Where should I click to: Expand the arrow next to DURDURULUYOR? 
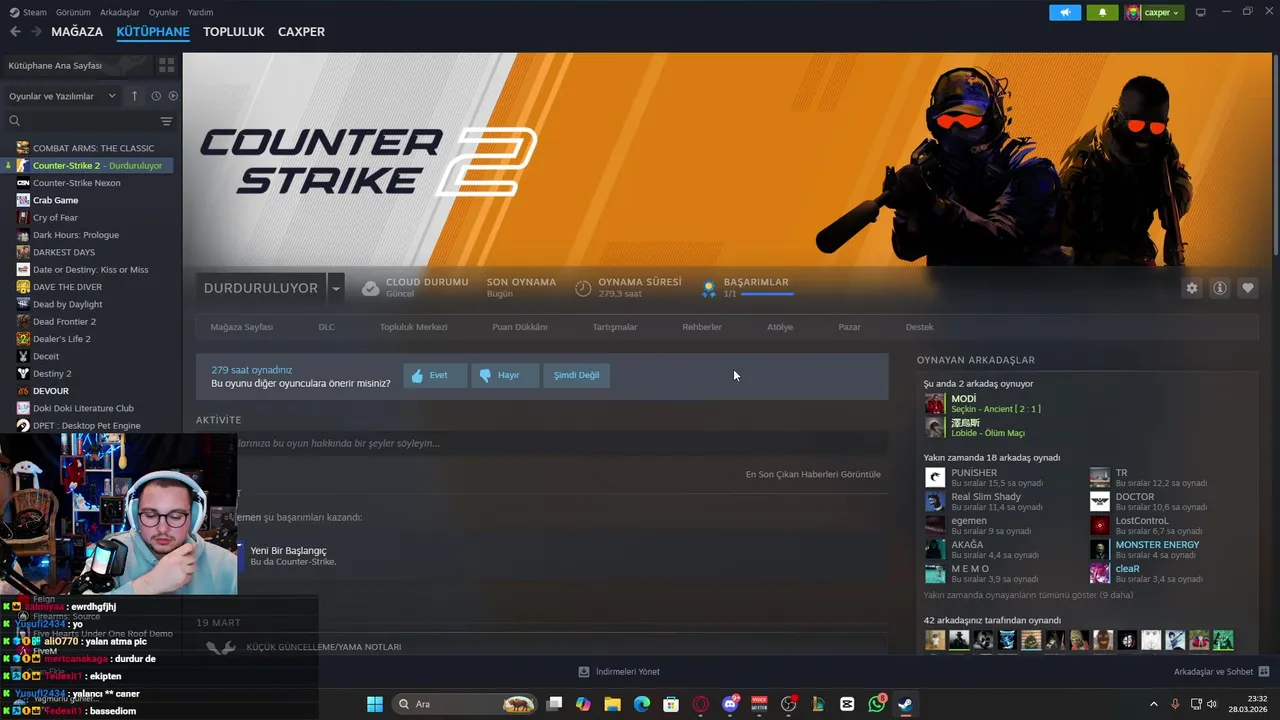(336, 288)
